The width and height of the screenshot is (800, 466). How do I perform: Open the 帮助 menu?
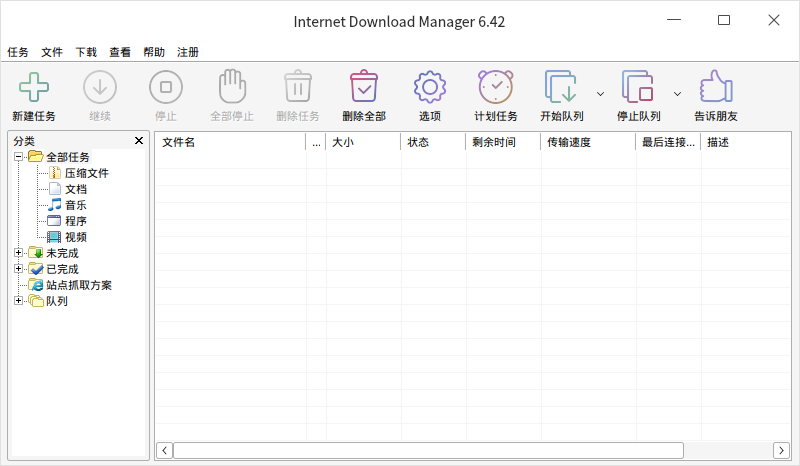coord(154,52)
